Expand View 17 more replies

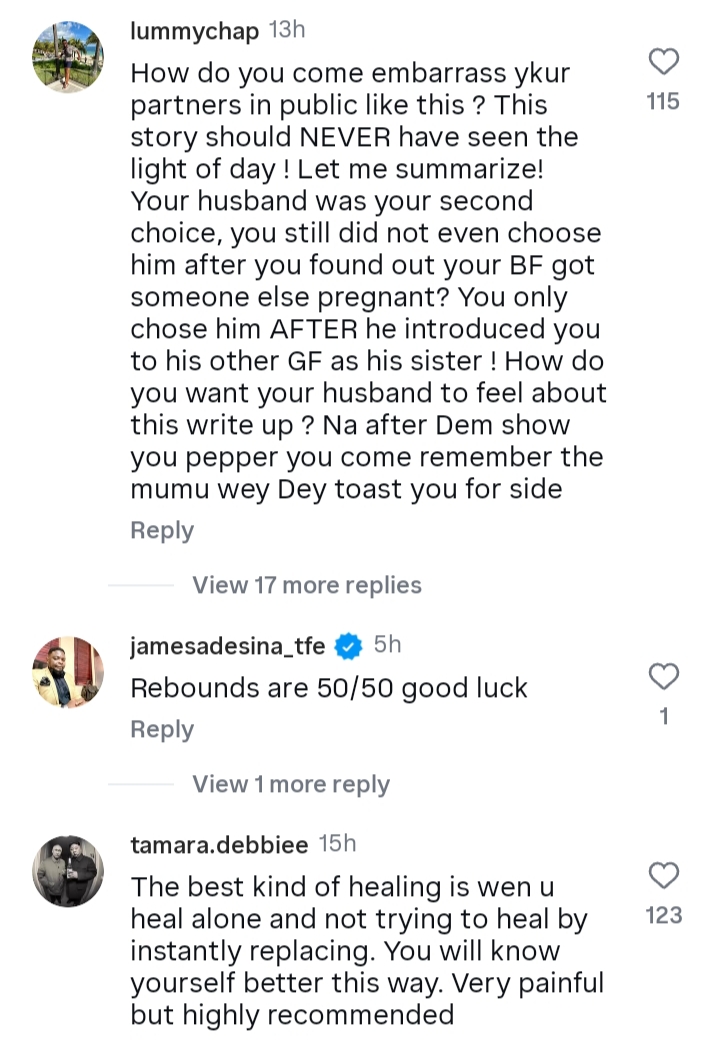pos(306,585)
